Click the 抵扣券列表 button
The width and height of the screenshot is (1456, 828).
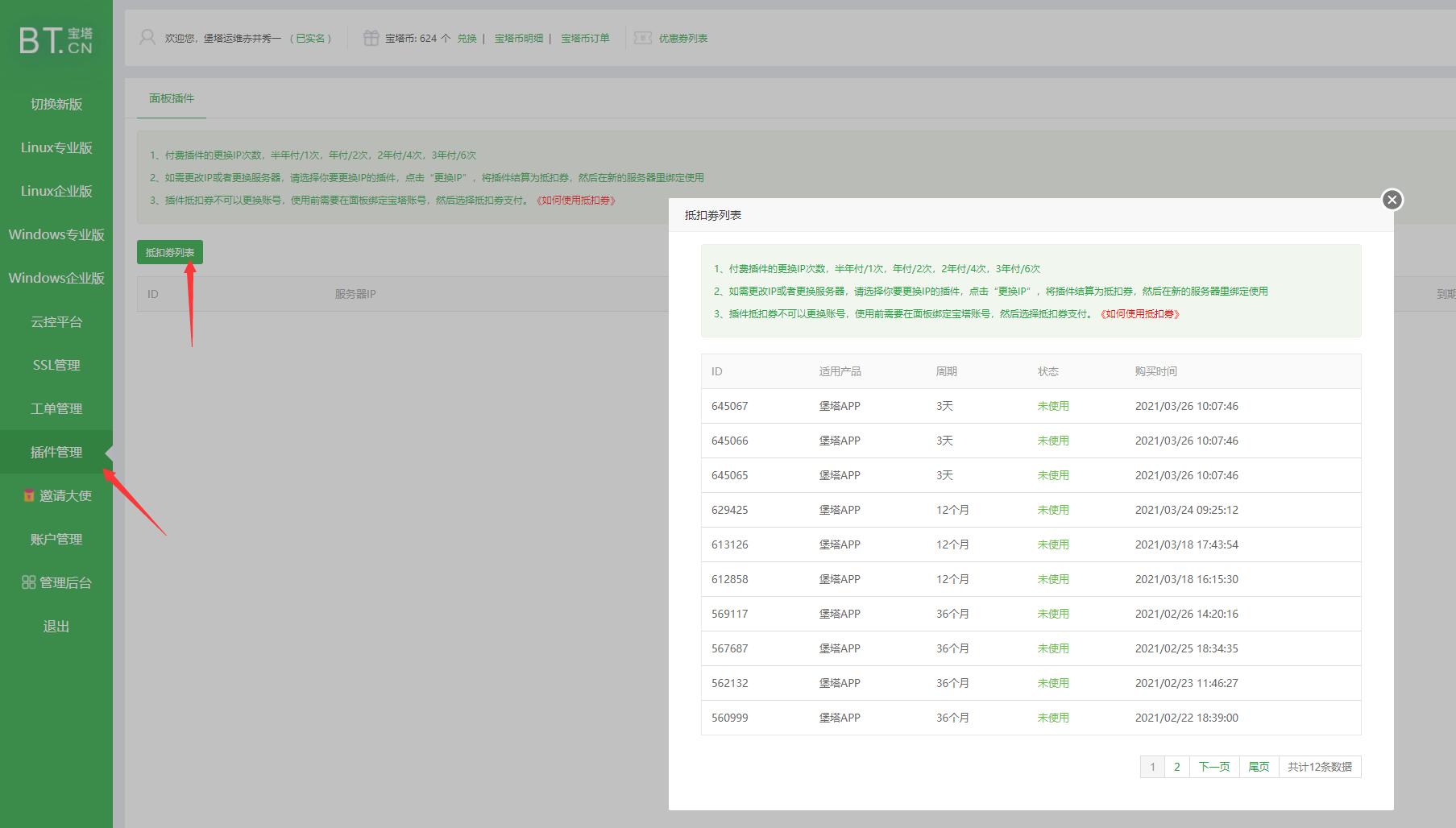[x=170, y=252]
